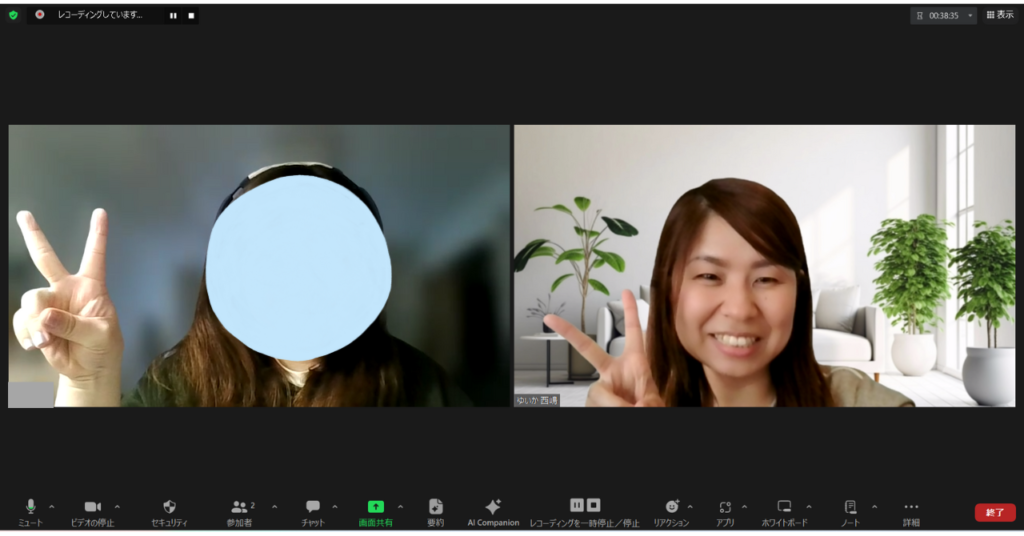Screen dimensions: 1024x536
Task: Open the Whiteboard (ホワイトボード)
Action: [x=785, y=508]
